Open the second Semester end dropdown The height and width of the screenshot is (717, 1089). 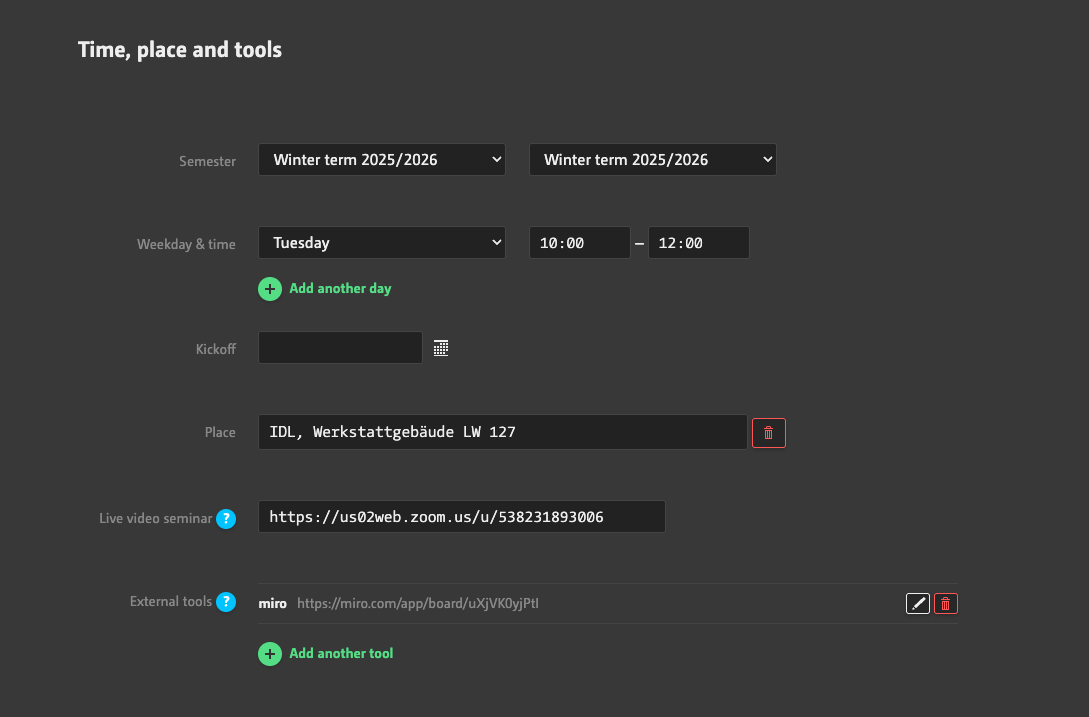click(653, 160)
